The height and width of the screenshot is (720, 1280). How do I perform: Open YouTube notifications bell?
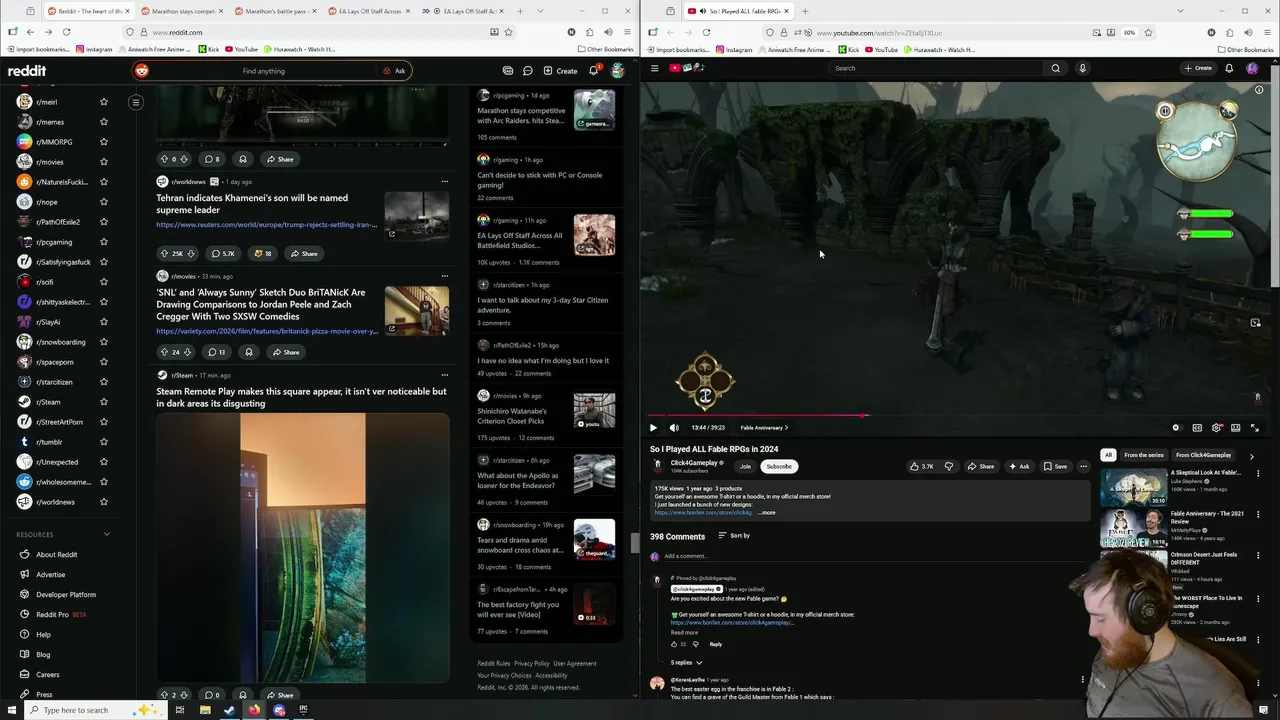1229,68
